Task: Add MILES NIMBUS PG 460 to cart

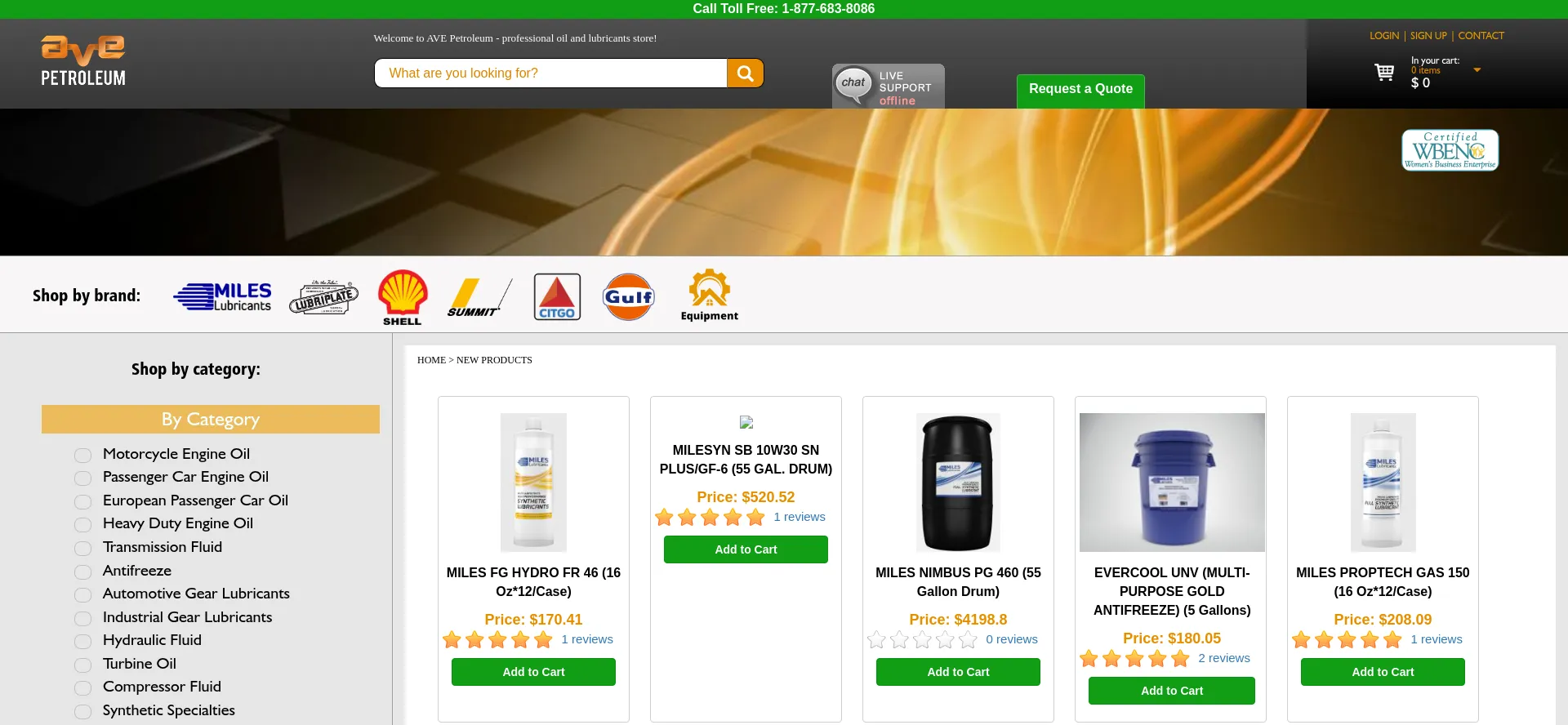Action: [958, 672]
